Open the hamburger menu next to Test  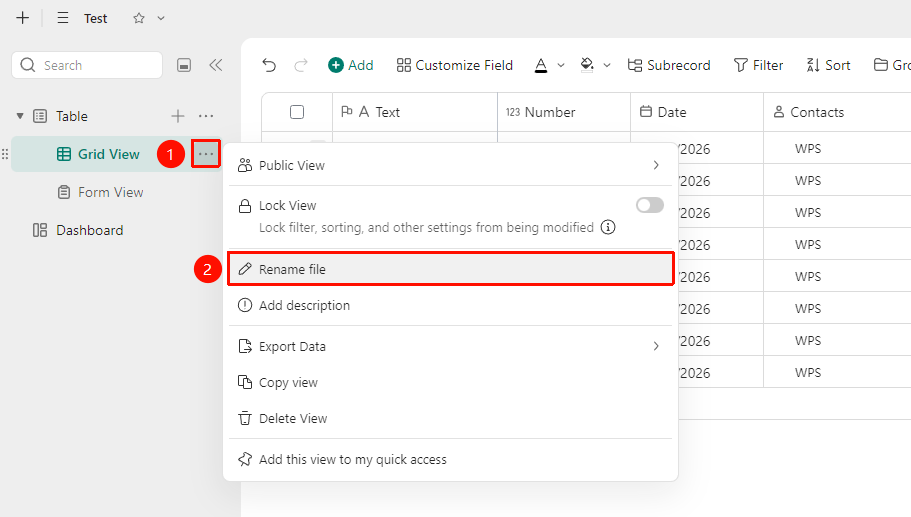click(x=63, y=18)
